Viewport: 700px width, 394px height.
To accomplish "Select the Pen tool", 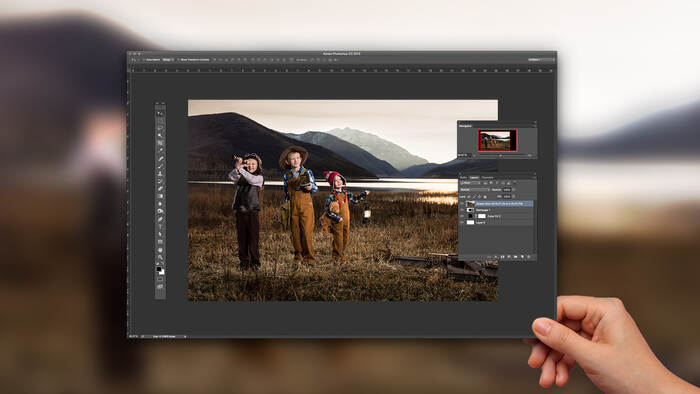I will (x=160, y=219).
